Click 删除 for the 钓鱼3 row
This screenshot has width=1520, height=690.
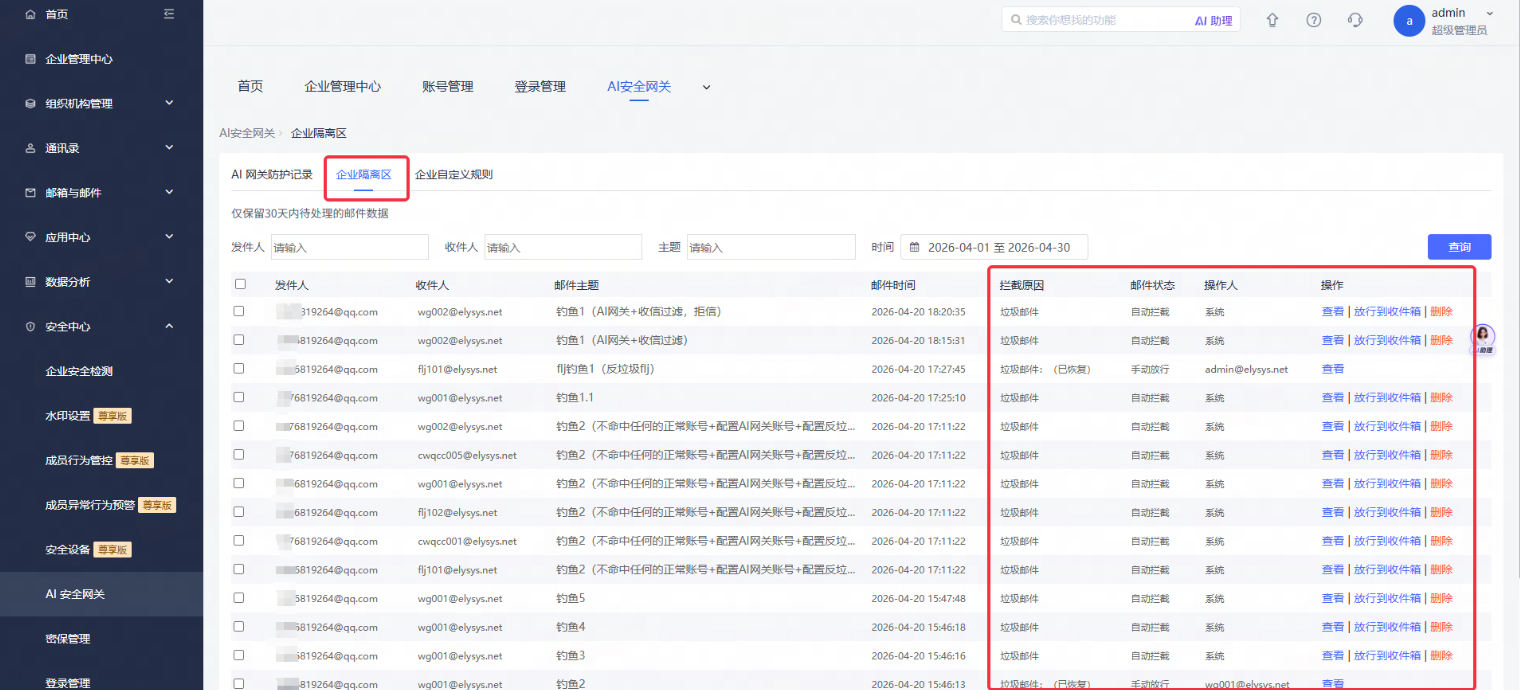(1441, 655)
